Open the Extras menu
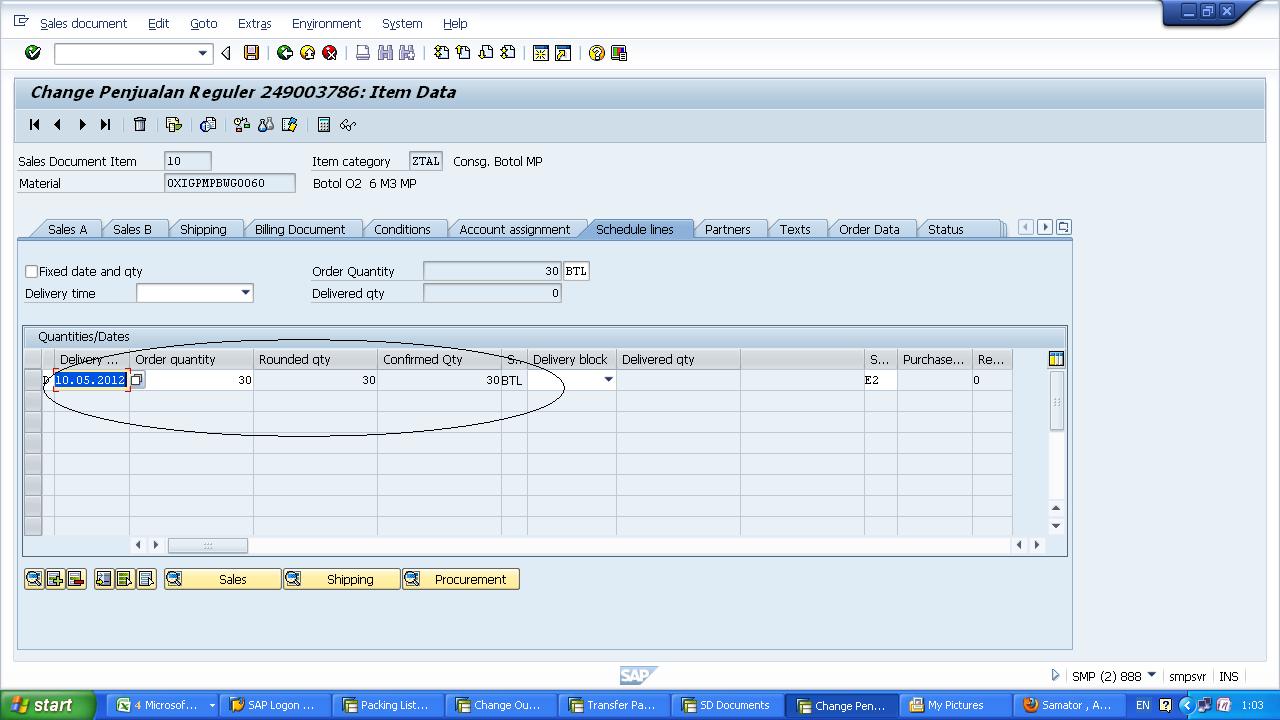Viewport: 1280px width, 720px height. coord(254,23)
